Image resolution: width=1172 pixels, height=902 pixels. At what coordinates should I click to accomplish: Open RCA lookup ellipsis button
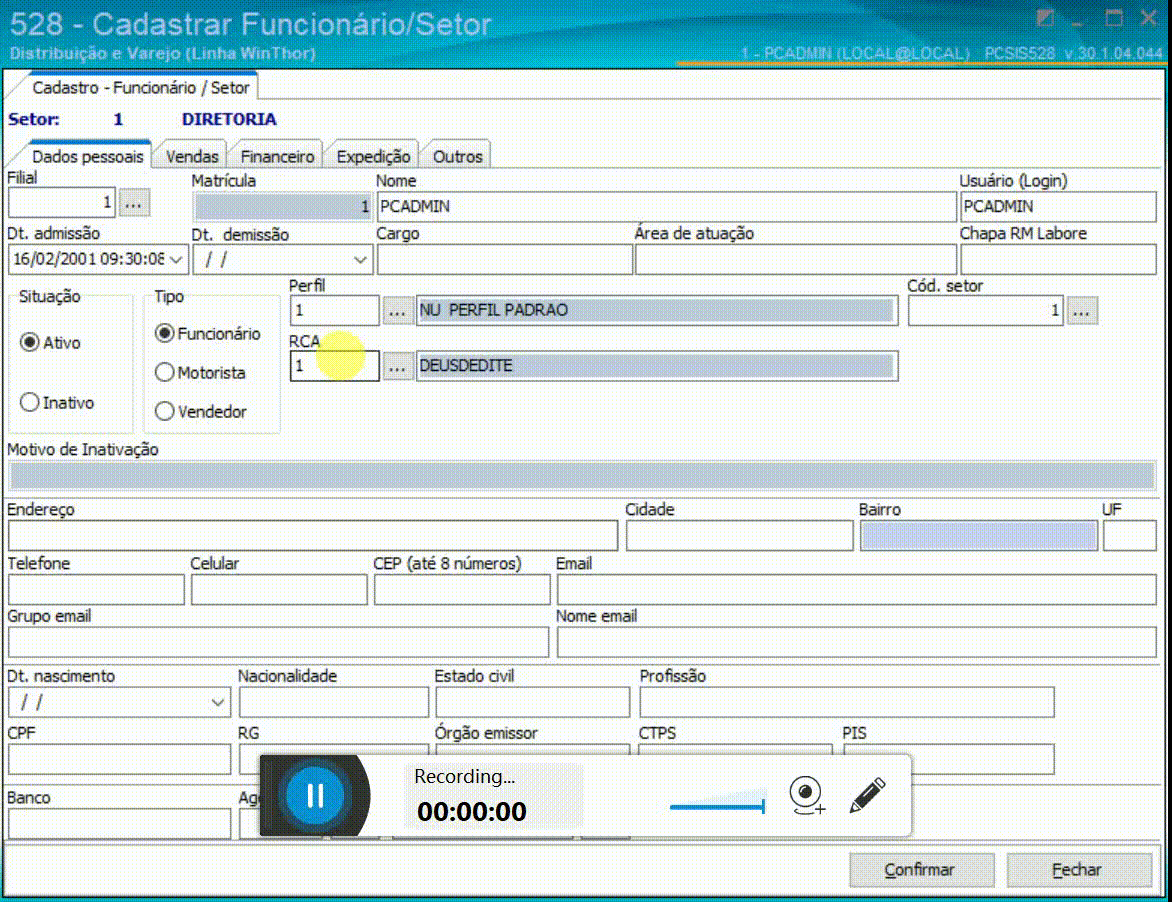(397, 366)
